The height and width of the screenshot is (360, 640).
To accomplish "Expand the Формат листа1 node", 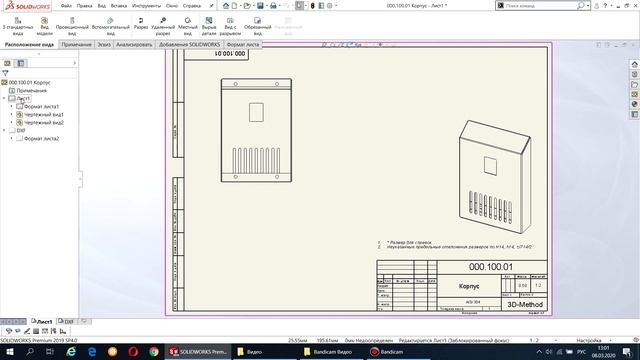I will click(11, 107).
